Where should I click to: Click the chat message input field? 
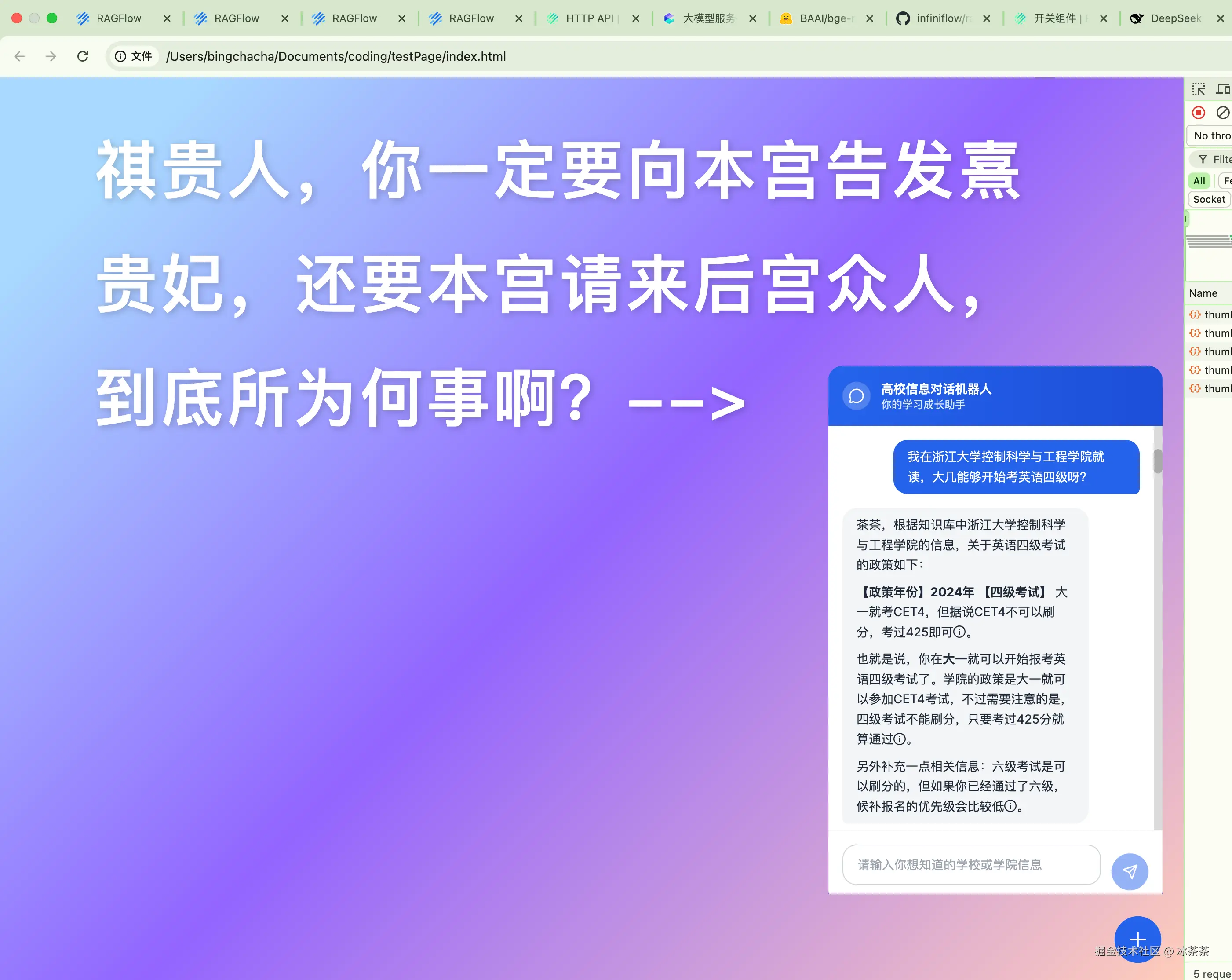[x=970, y=864]
